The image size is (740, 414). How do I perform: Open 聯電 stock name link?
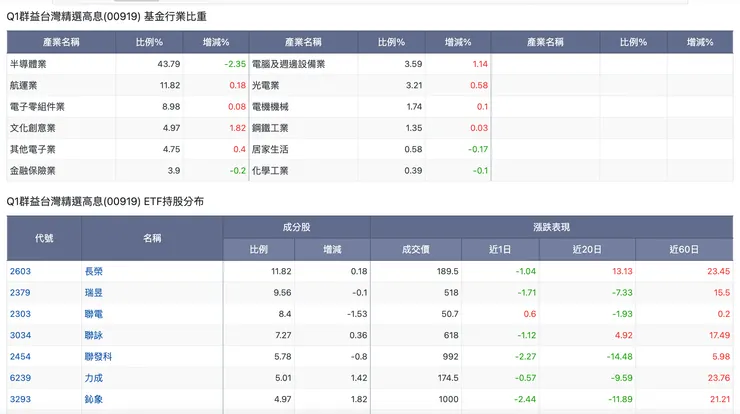(x=93, y=314)
